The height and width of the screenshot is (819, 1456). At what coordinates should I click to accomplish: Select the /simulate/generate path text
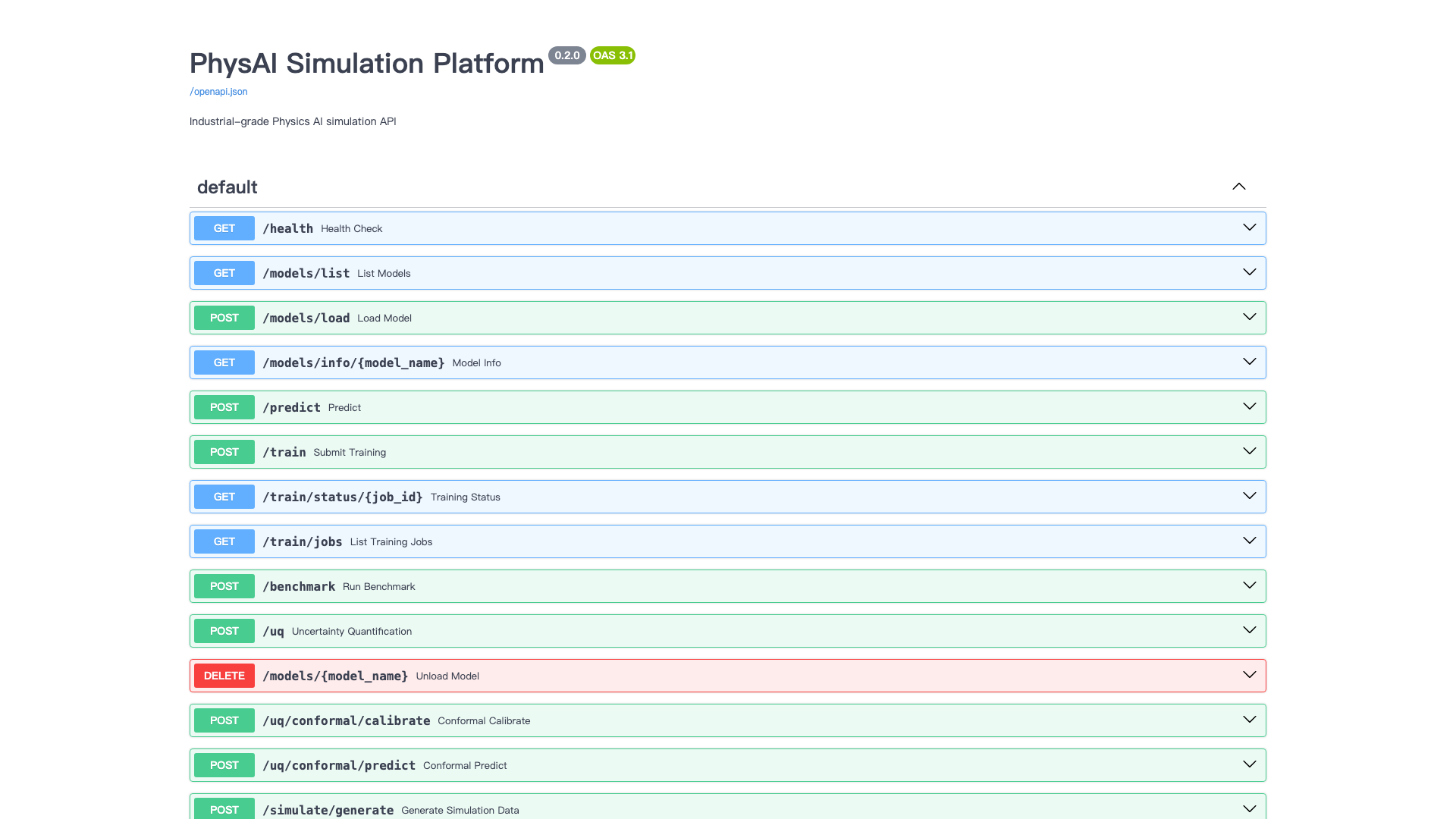(x=328, y=810)
